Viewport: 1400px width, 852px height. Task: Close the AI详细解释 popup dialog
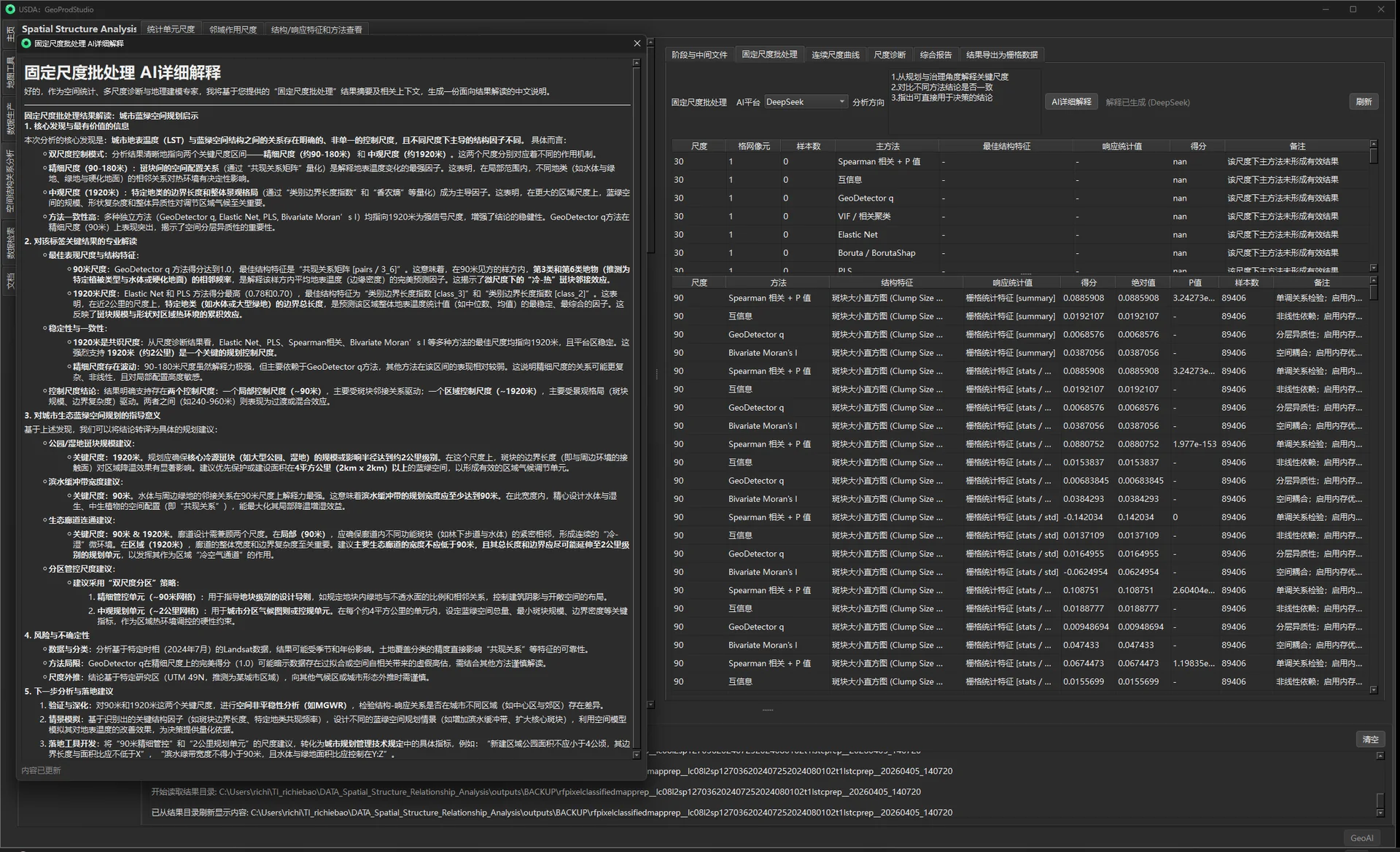(637, 44)
